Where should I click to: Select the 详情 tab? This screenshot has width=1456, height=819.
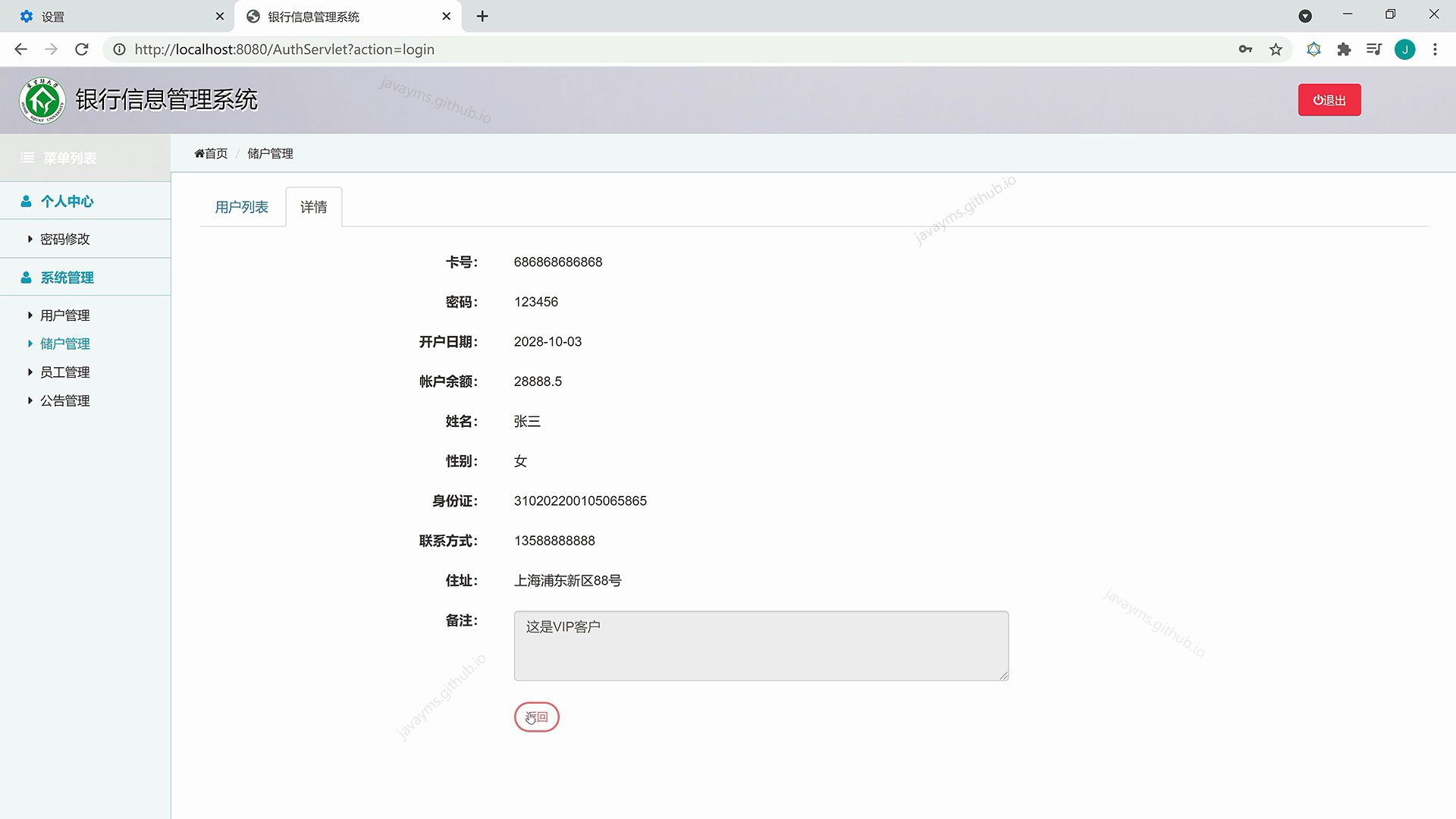pos(313,206)
